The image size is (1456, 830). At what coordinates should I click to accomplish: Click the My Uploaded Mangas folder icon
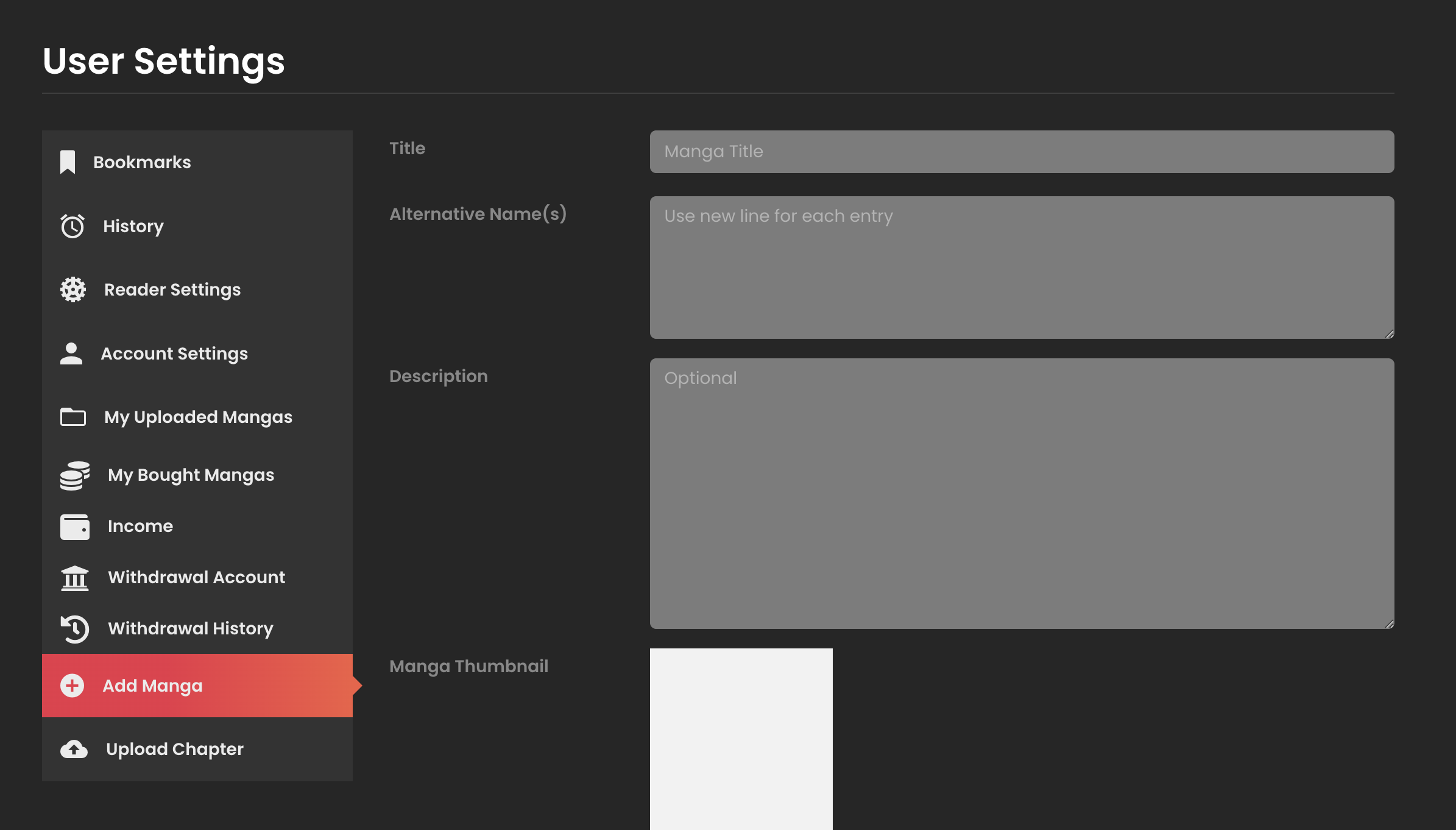(x=73, y=417)
